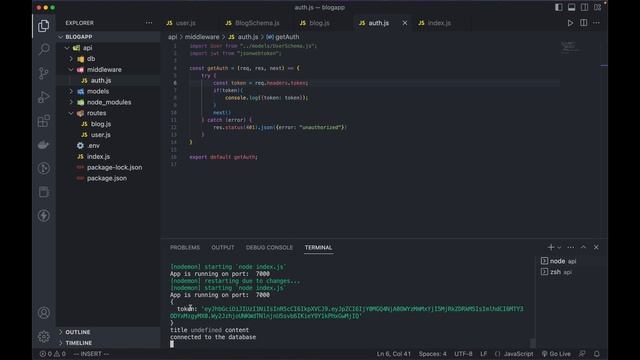Expand the TIMELINE section
The height and width of the screenshot is (360, 640).
click(108, 343)
